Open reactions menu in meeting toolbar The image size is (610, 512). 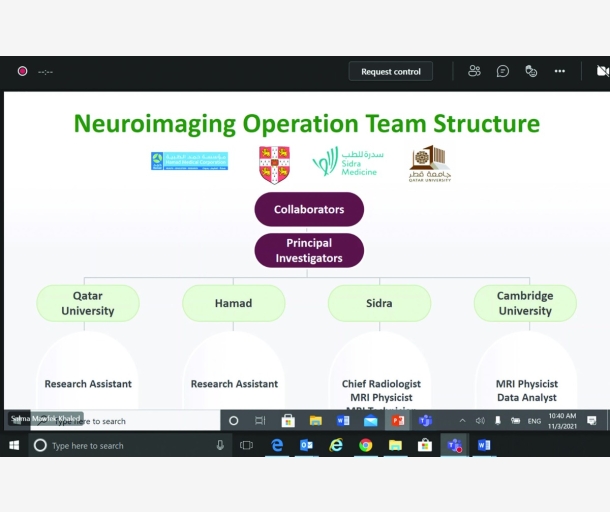[x=531, y=71]
